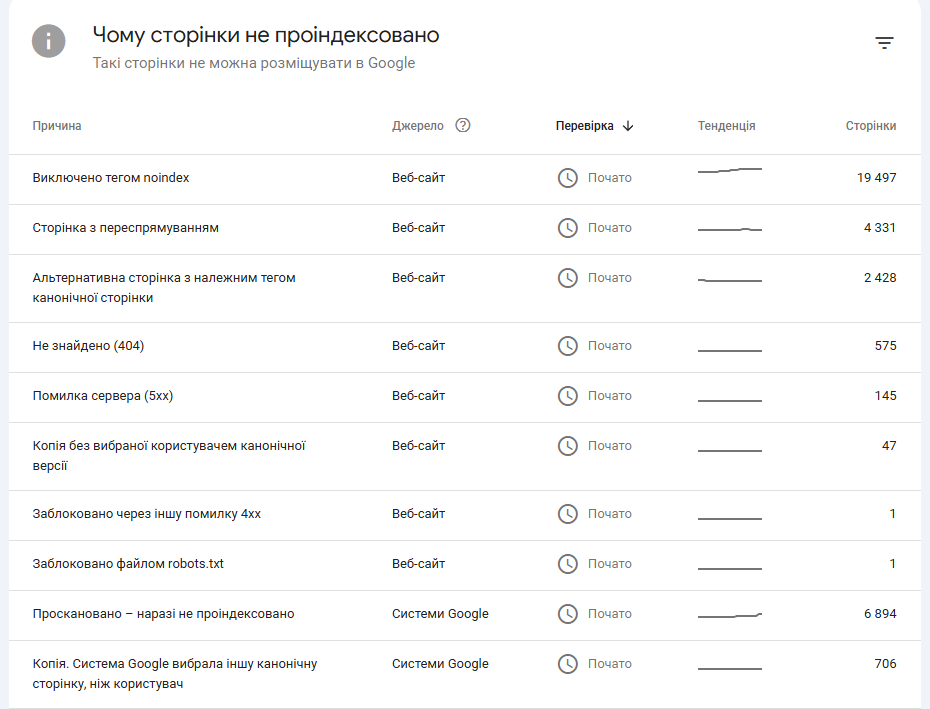Click clock icon for robots.txt blocked row
Screen dimensions: 930x709
(x=568, y=564)
